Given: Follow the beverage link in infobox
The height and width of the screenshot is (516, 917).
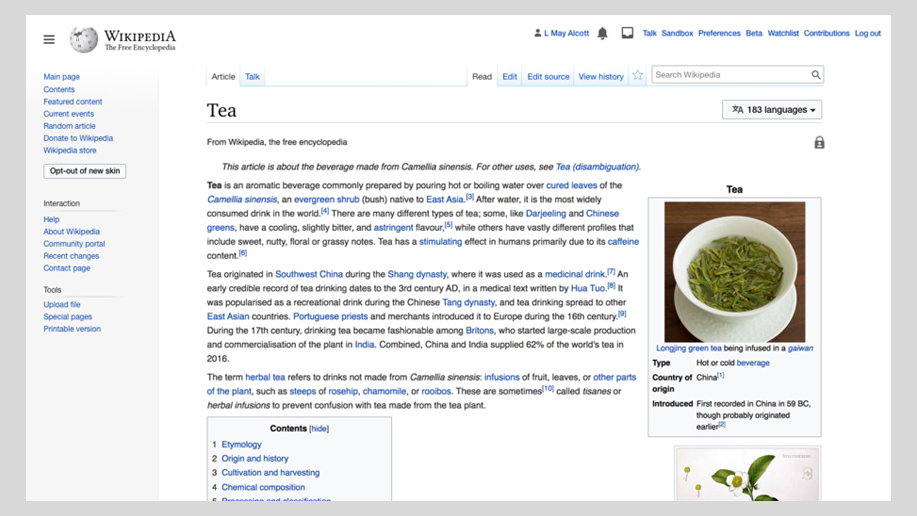Looking at the screenshot, I should tap(753, 363).
